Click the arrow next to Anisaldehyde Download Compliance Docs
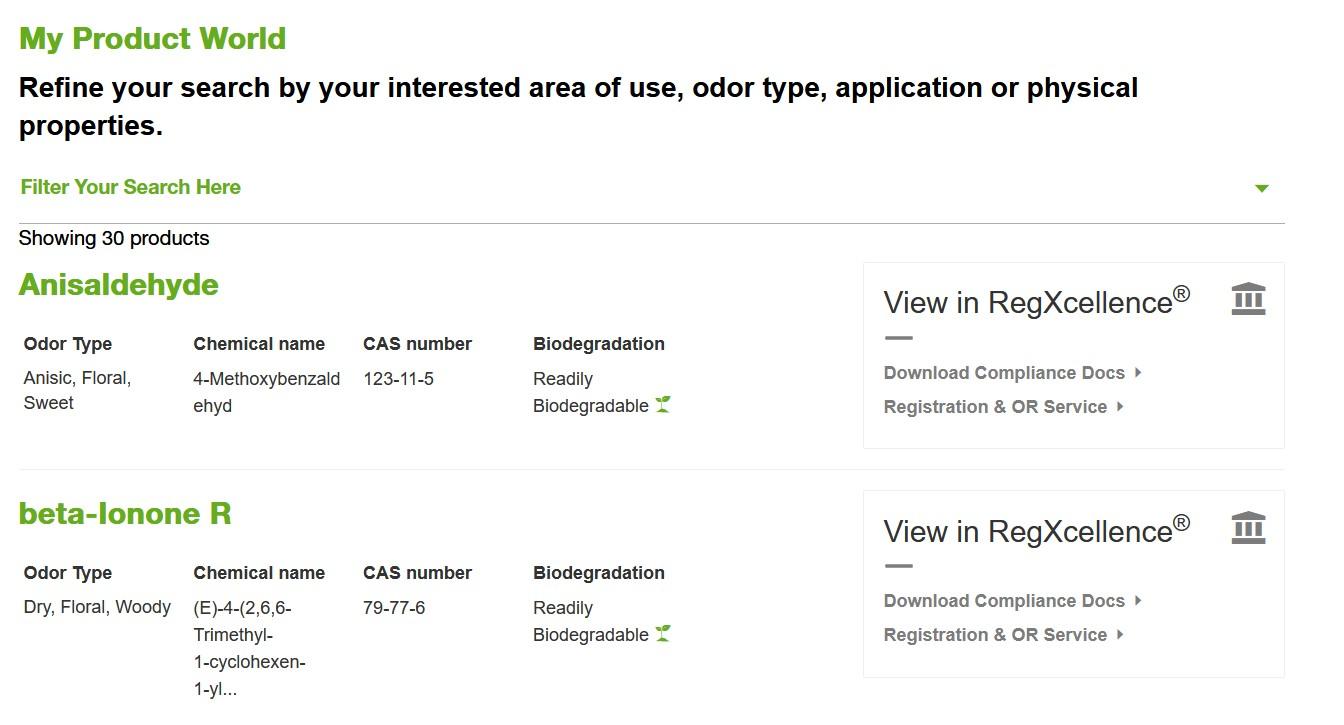This screenshot has height=725, width=1344. (x=1138, y=373)
